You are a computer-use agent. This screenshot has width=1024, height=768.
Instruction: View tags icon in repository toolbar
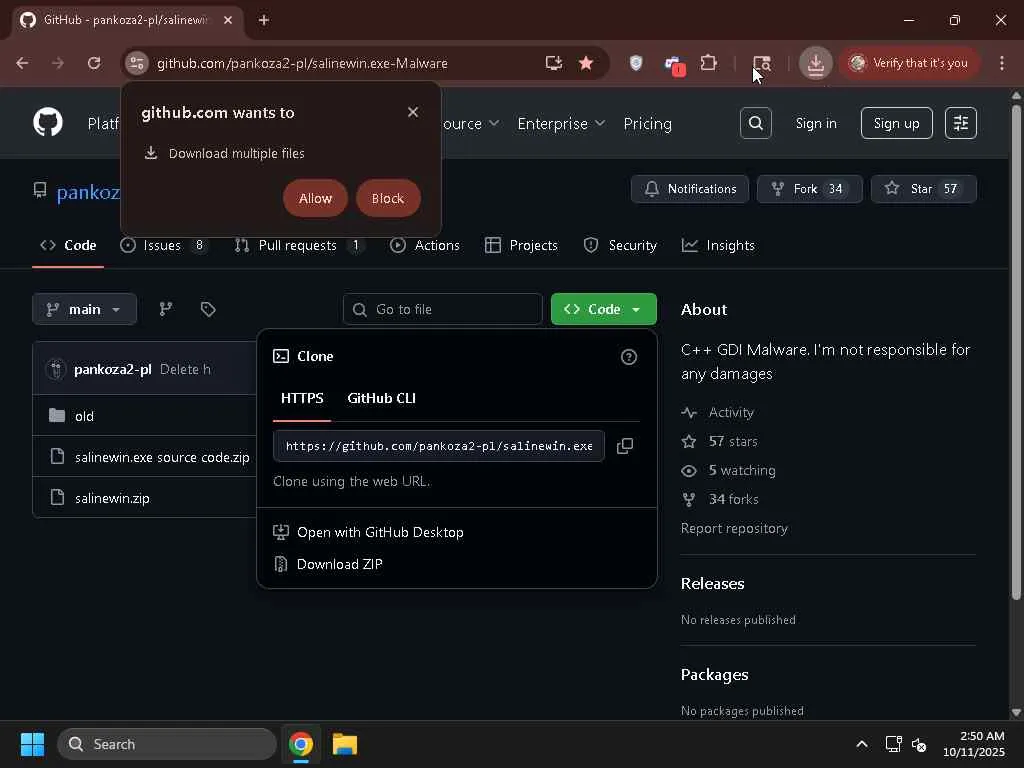pyautogui.click(x=208, y=309)
